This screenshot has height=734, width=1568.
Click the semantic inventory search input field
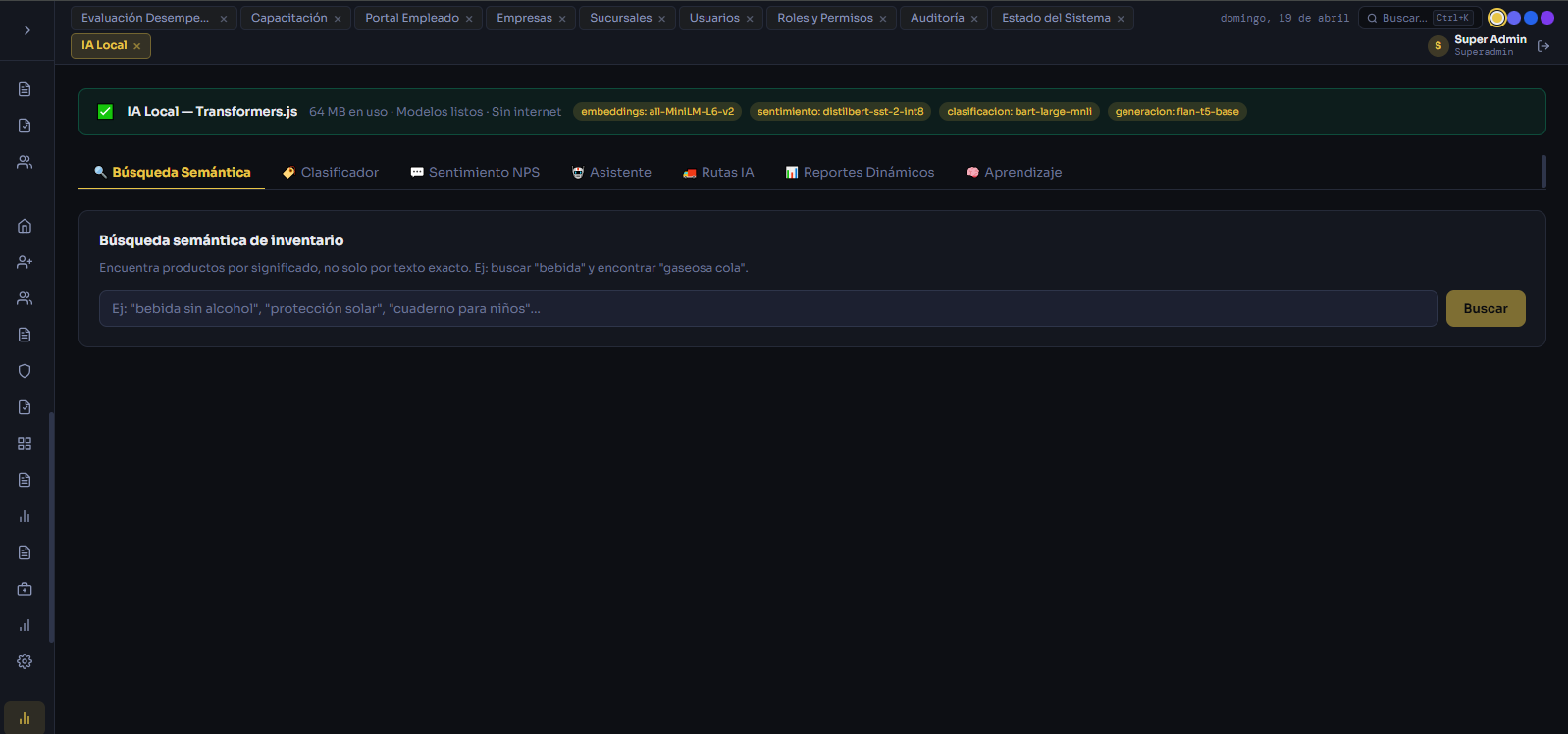point(767,309)
